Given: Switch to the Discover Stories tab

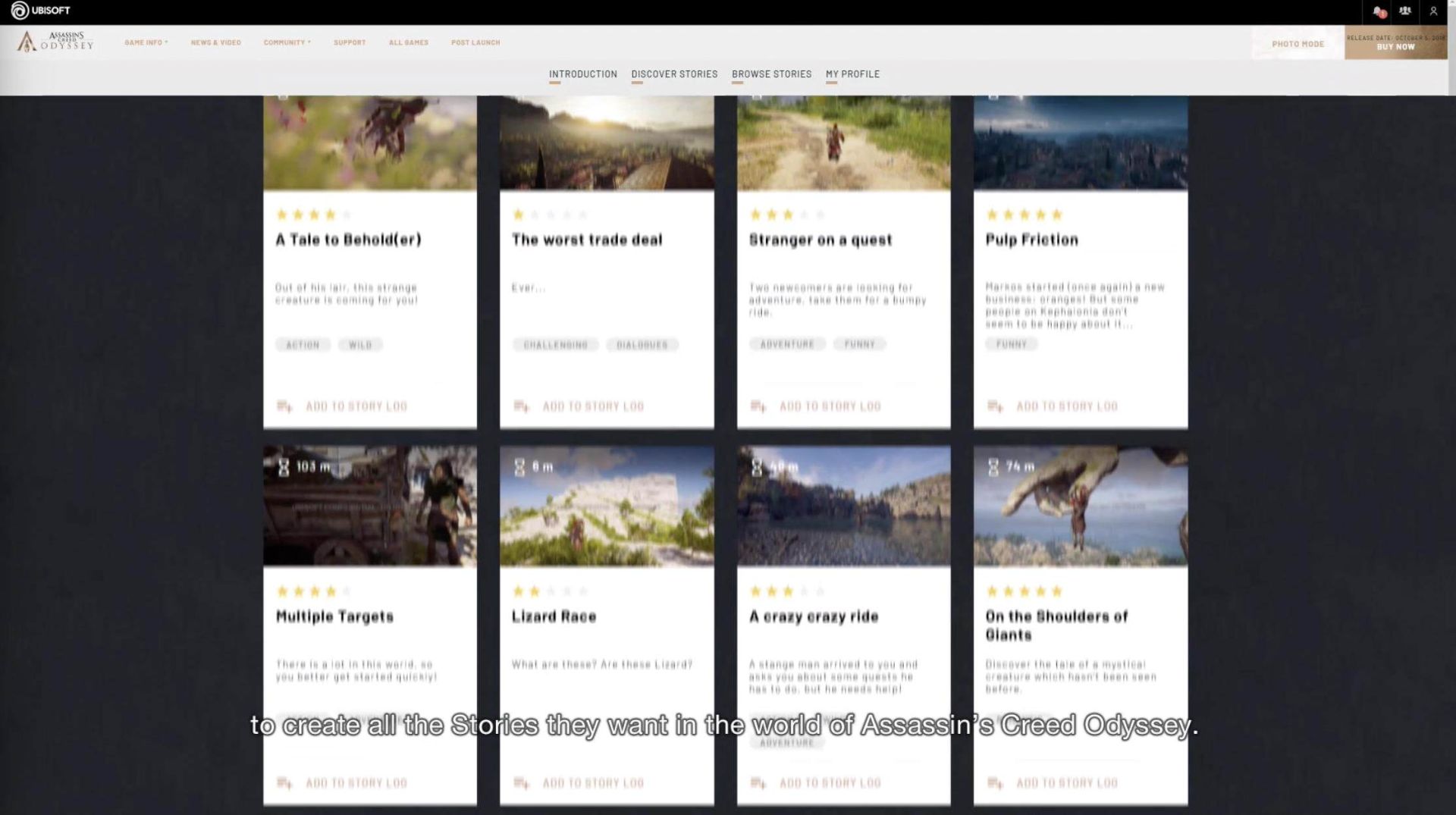Looking at the screenshot, I should (674, 74).
